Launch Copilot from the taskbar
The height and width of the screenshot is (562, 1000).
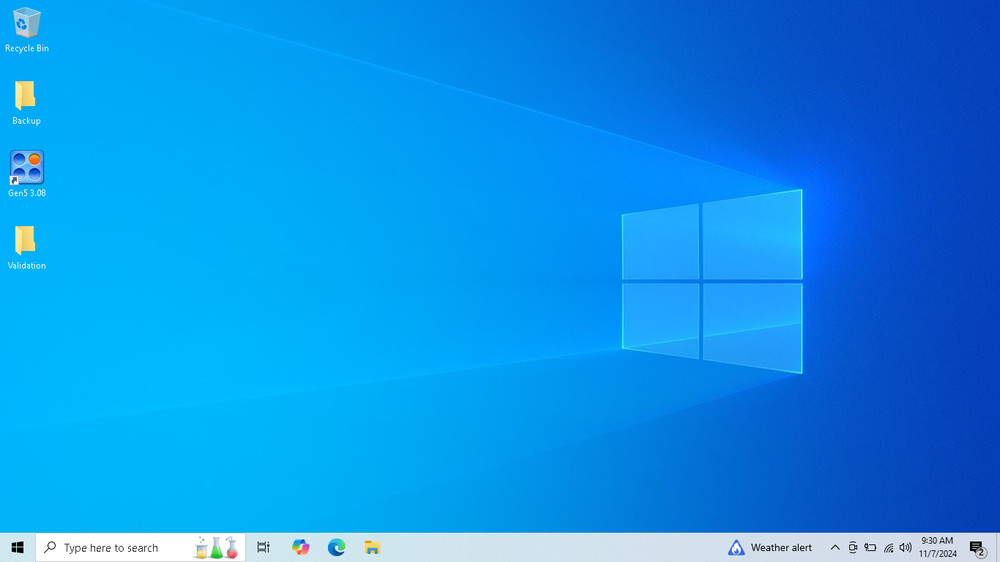point(301,547)
